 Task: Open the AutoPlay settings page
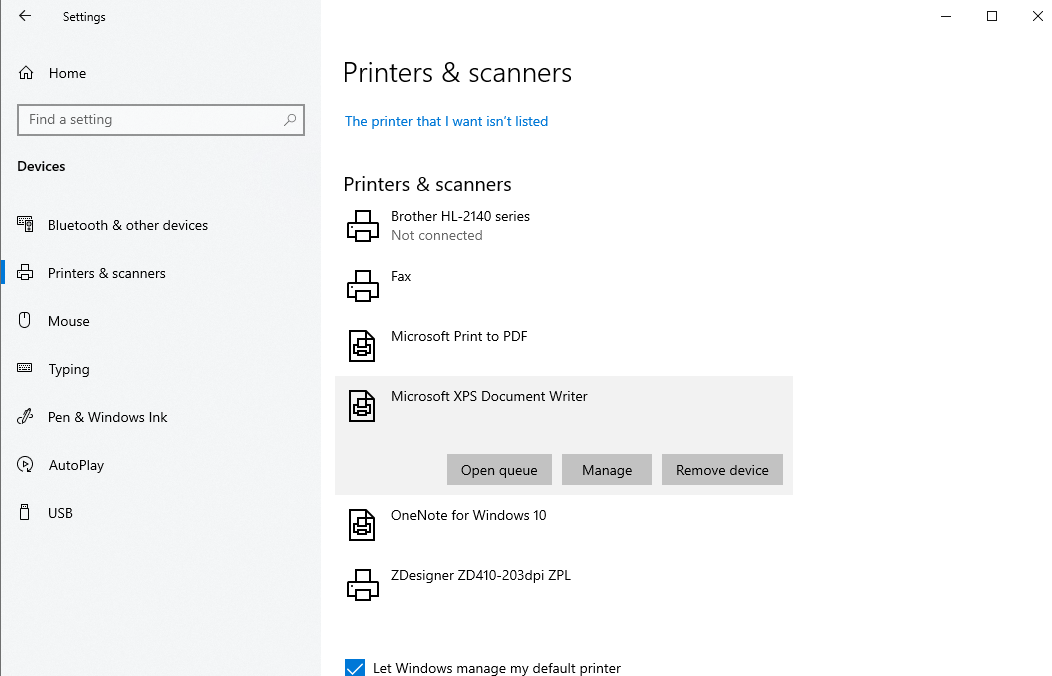pyautogui.click(x=76, y=465)
